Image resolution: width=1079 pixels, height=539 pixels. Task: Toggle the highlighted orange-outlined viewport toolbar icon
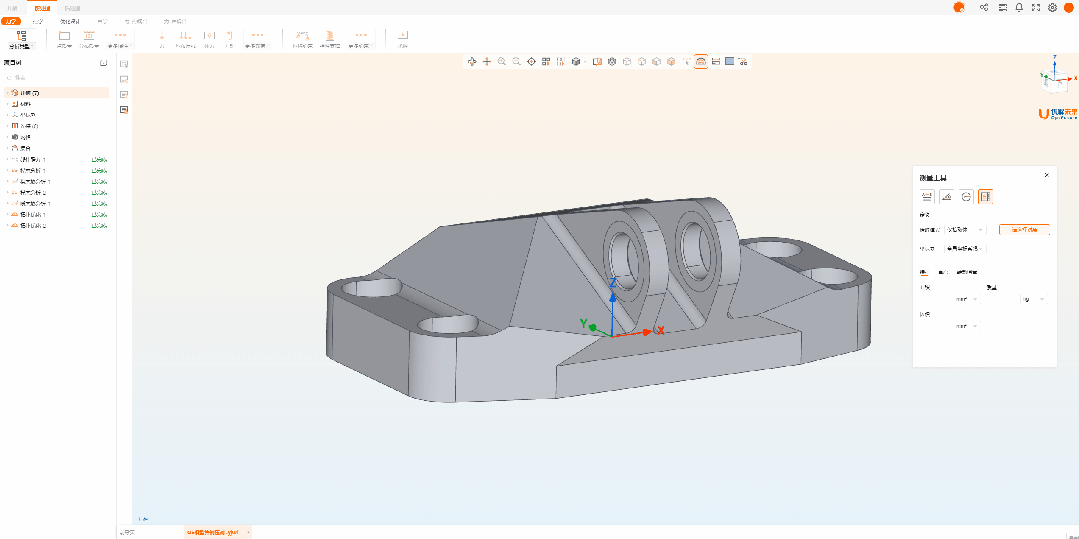701,62
